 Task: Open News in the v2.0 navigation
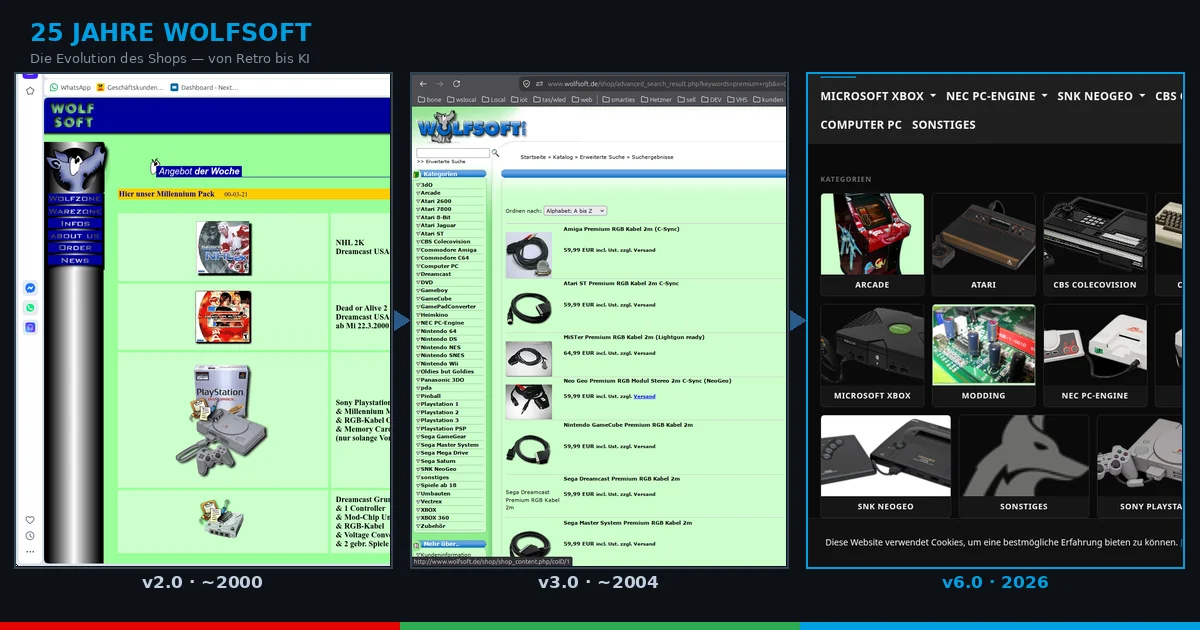pyautogui.click(x=75, y=260)
